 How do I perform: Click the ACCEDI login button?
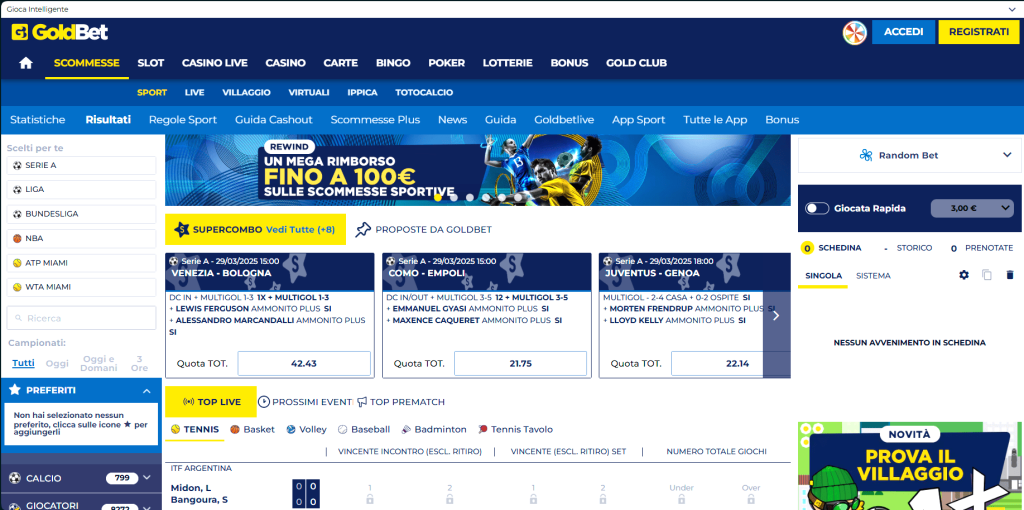pyautogui.click(x=903, y=32)
